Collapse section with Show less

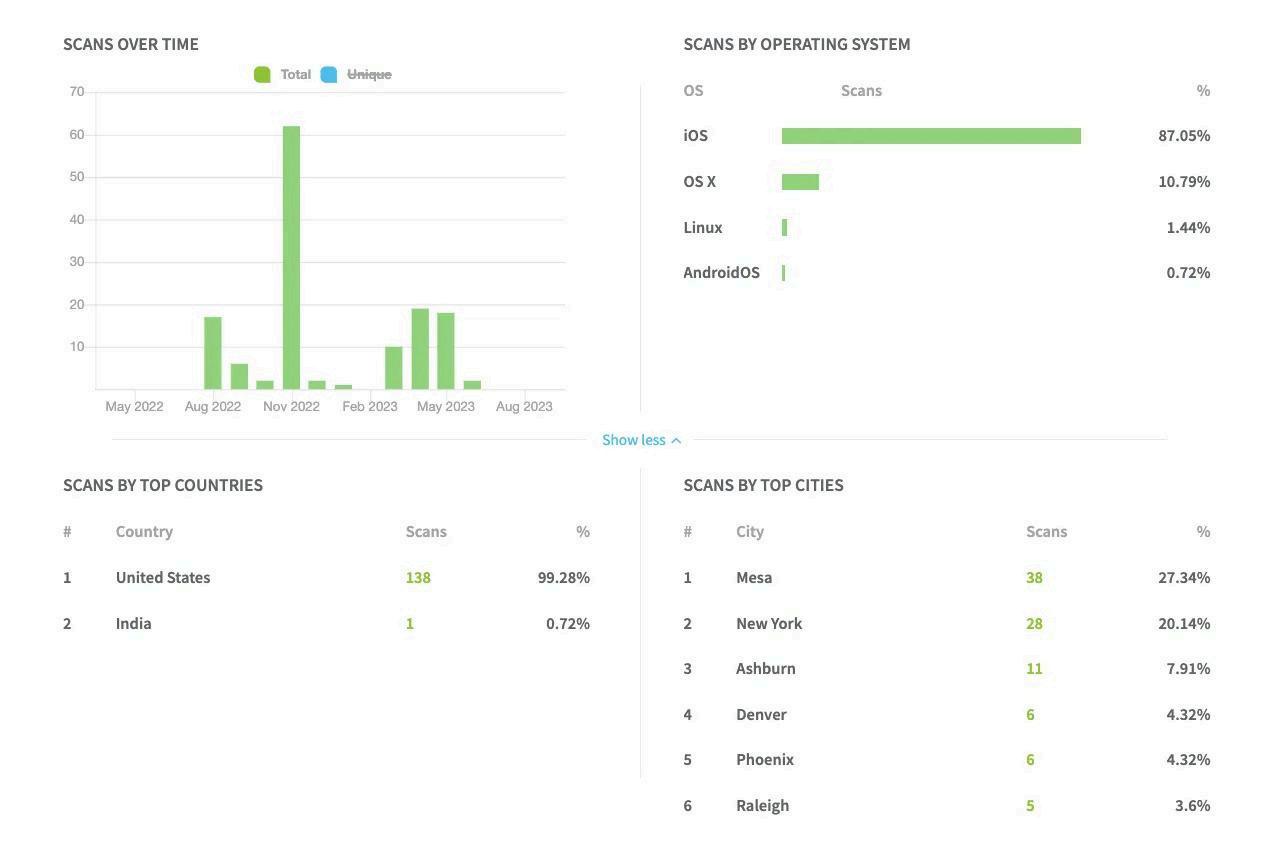641,440
